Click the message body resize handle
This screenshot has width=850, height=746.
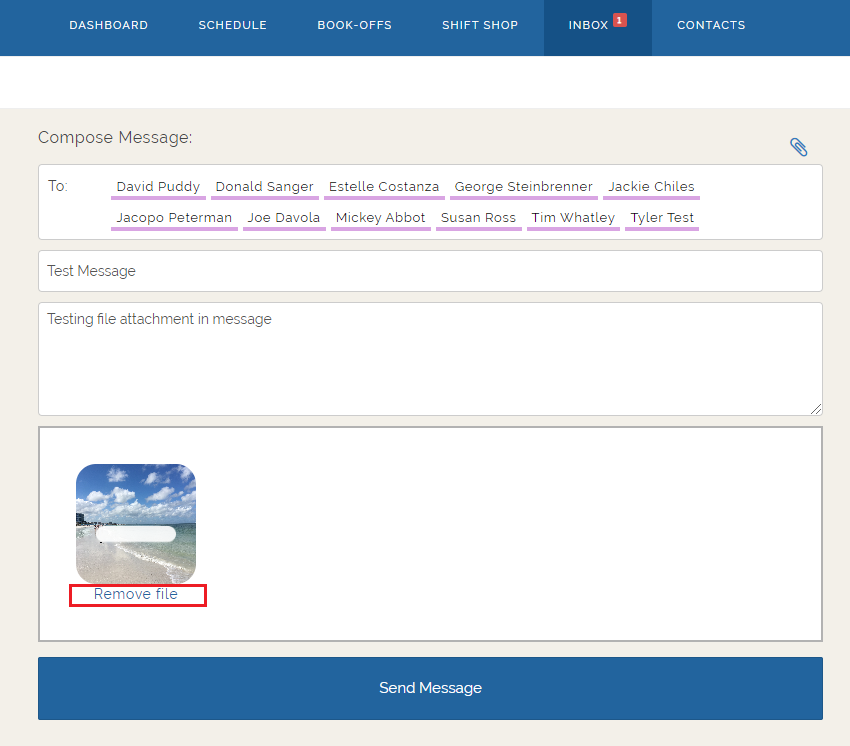(x=816, y=409)
